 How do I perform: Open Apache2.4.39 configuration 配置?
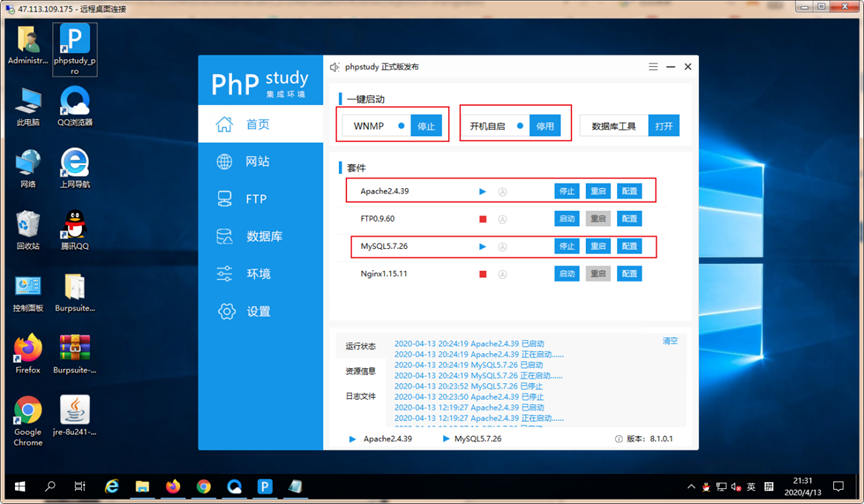629,191
